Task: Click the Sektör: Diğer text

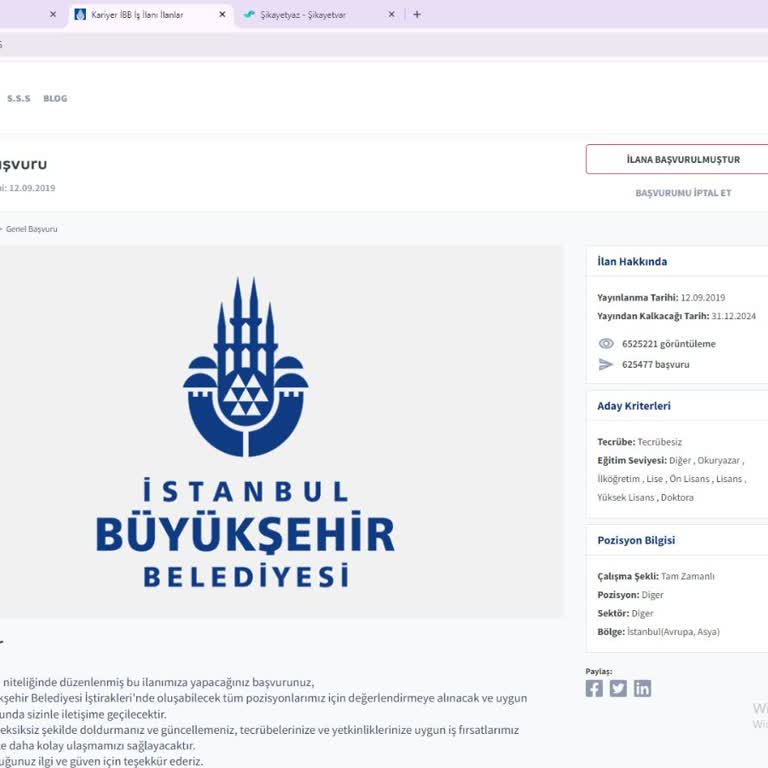Action: pos(625,613)
